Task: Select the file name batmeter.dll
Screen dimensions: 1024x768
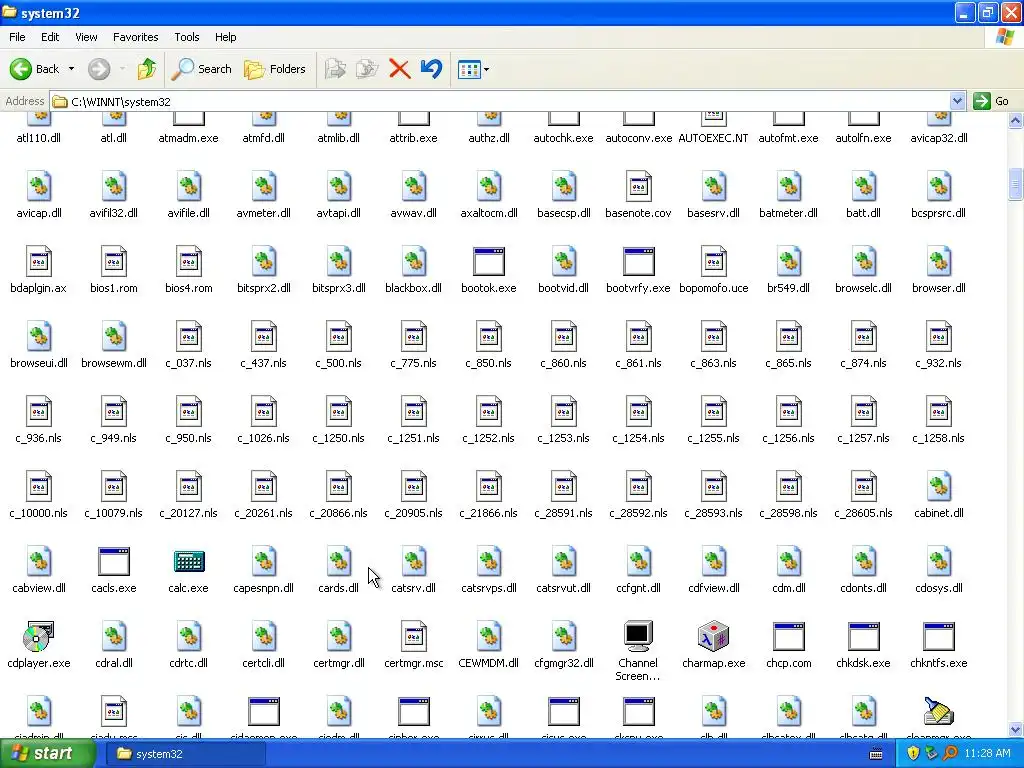Action: tap(788, 213)
